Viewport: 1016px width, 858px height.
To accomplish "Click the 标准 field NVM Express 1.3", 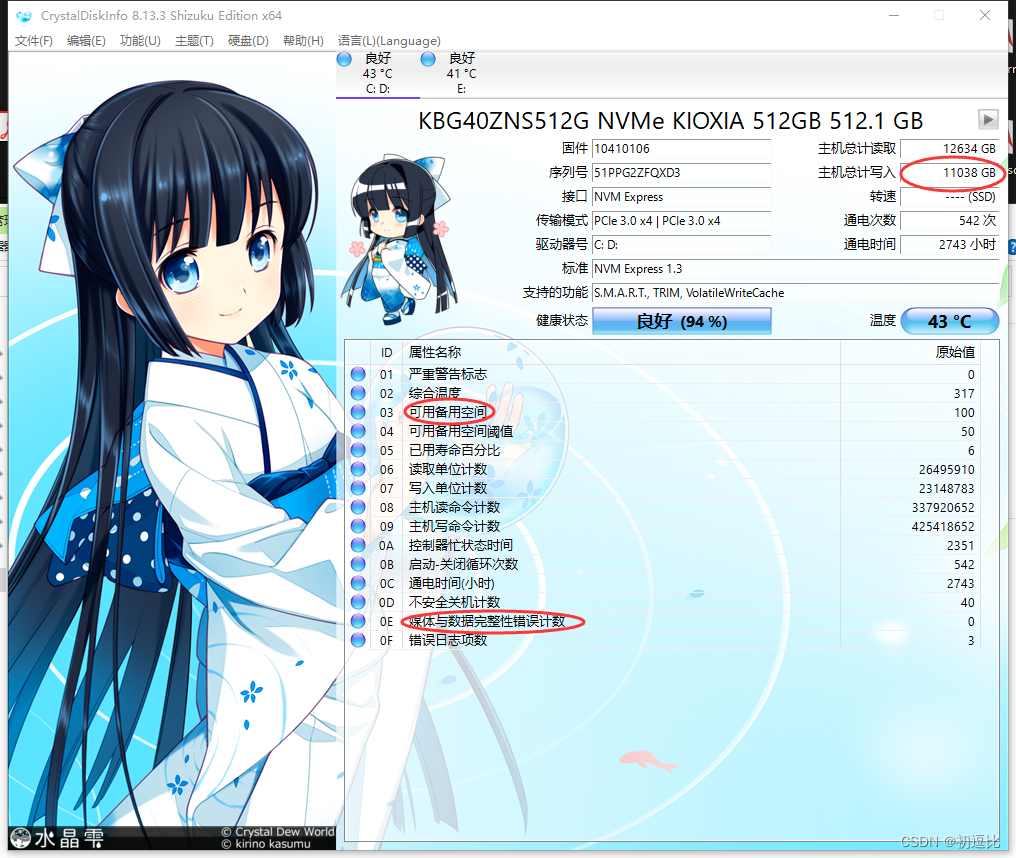I will point(796,268).
